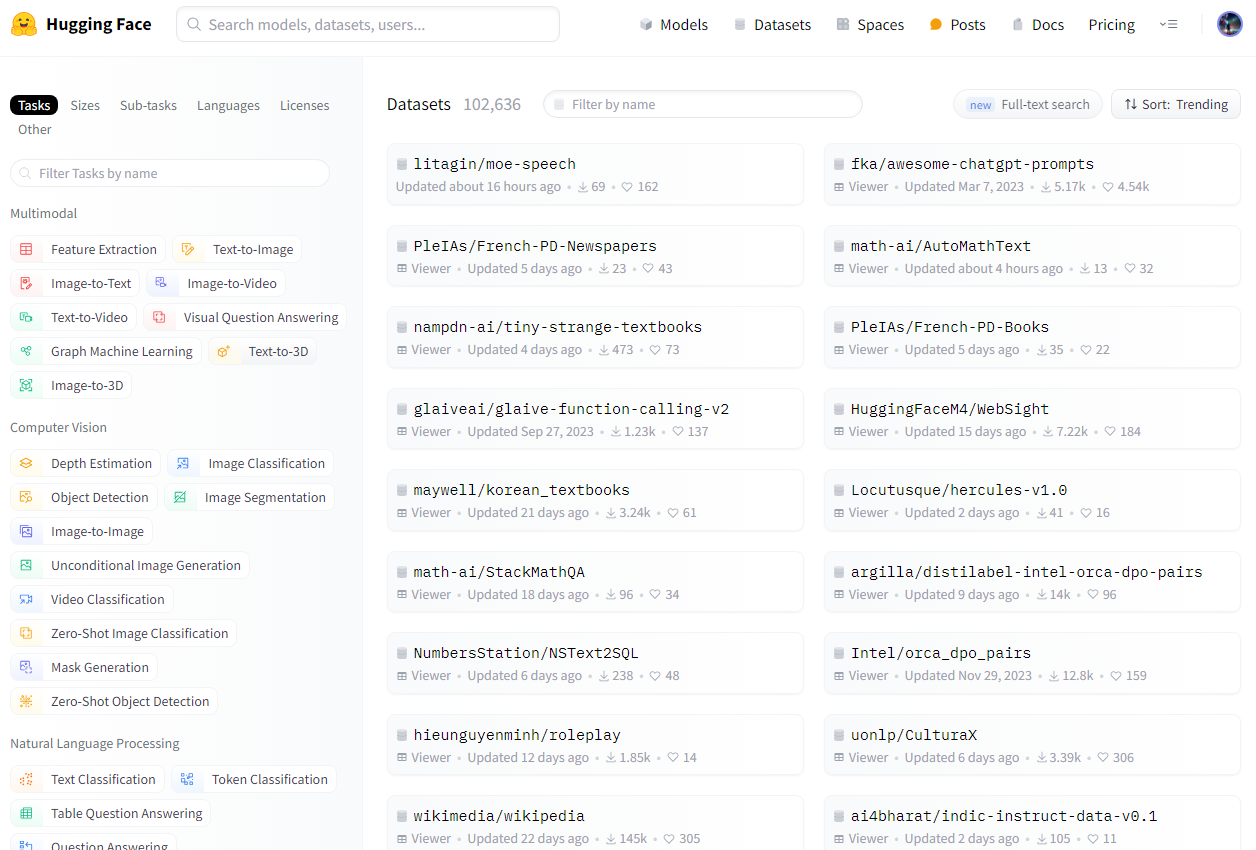This screenshot has height=850, width=1256.
Task: Open Spaces from the top navigation
Action: 870,25
